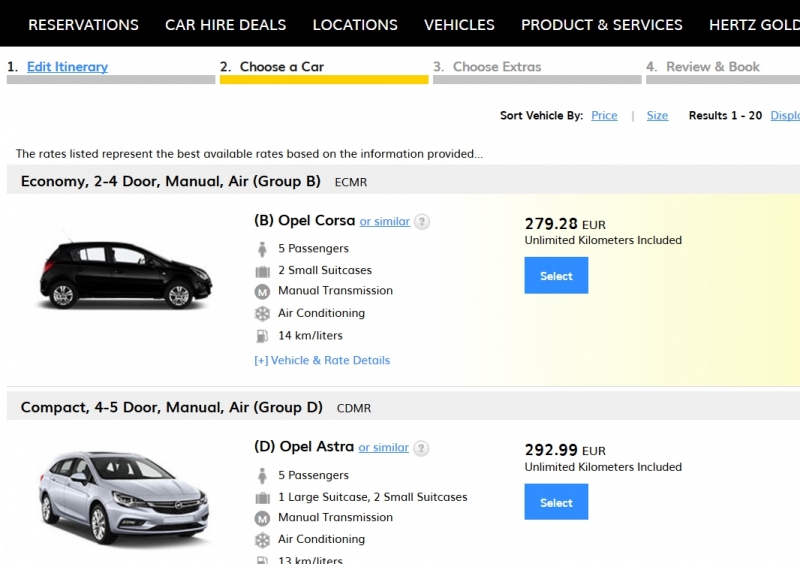
Task: Click the Opel Astra manual transmission icon
Action: [x=262, y=518]
